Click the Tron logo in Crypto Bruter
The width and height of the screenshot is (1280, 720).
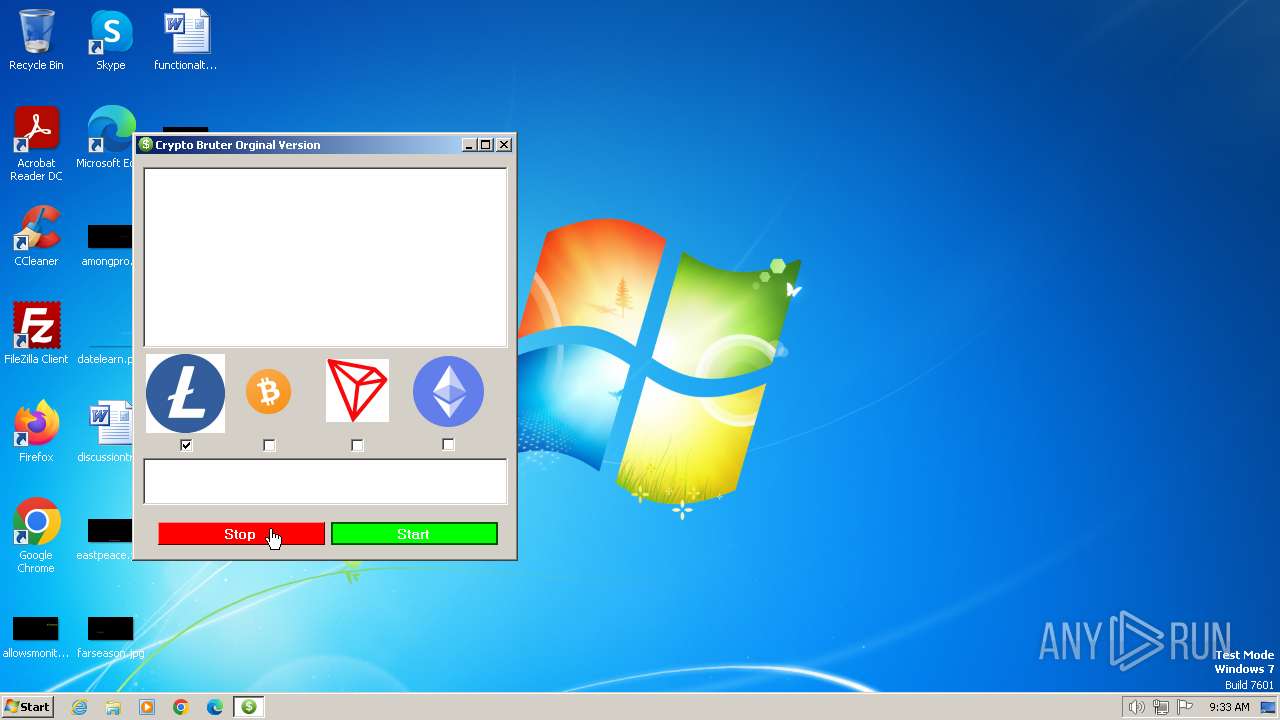tap(357, 391)
